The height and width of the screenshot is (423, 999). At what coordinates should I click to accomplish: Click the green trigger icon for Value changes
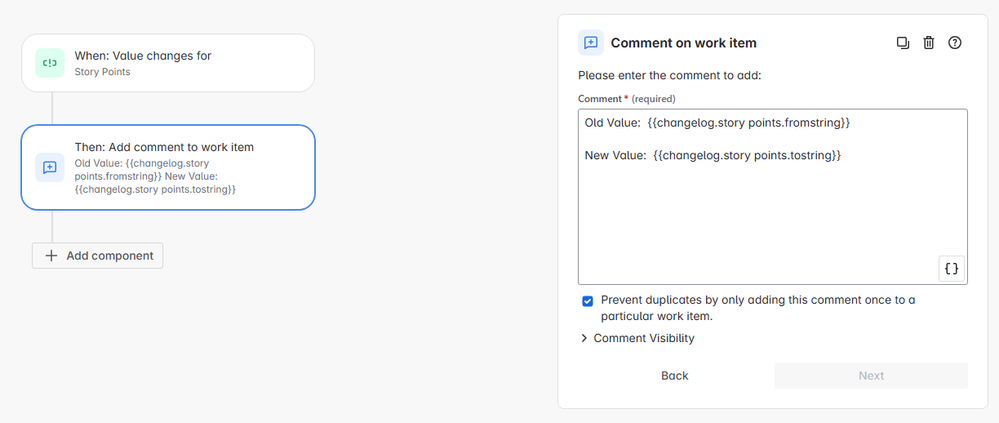click(49, 63)
